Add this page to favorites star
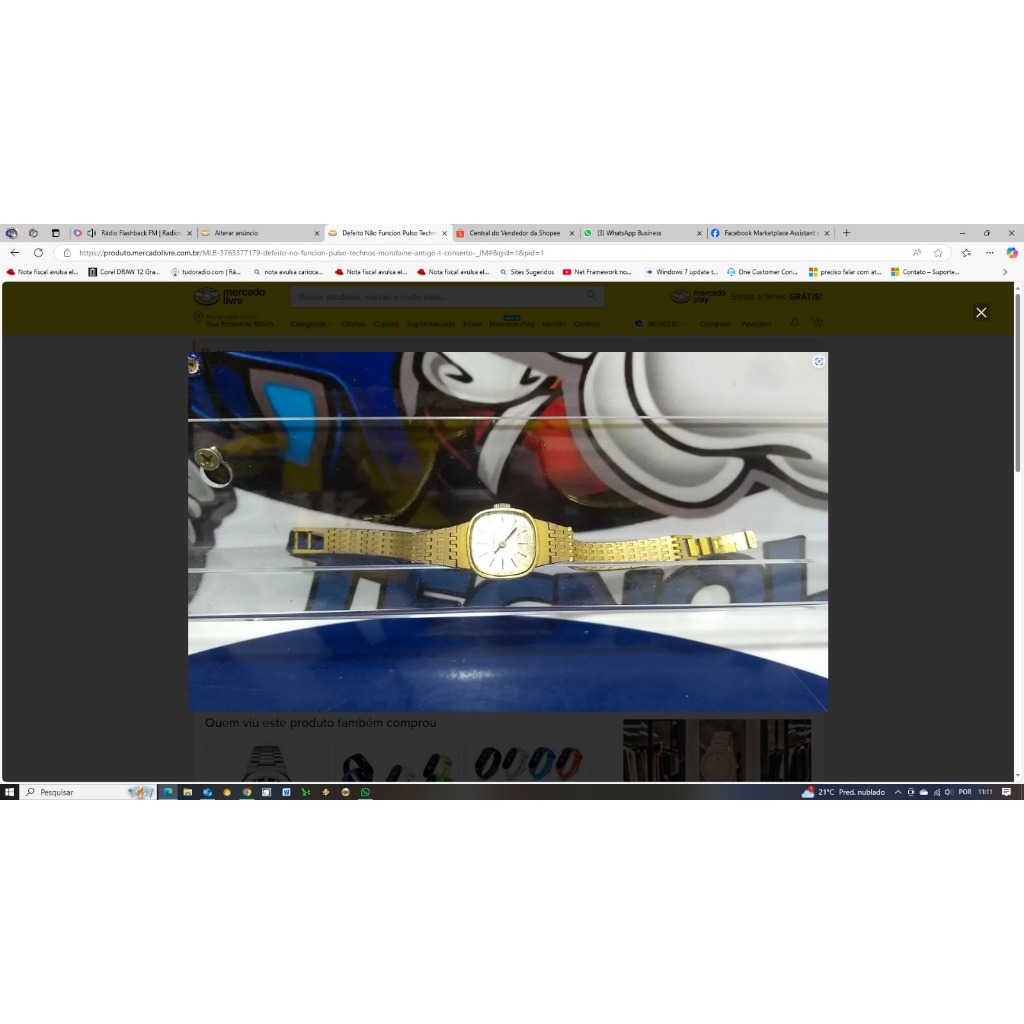Viewport: 1024px width, 1024px height. (x=938, y=253)
